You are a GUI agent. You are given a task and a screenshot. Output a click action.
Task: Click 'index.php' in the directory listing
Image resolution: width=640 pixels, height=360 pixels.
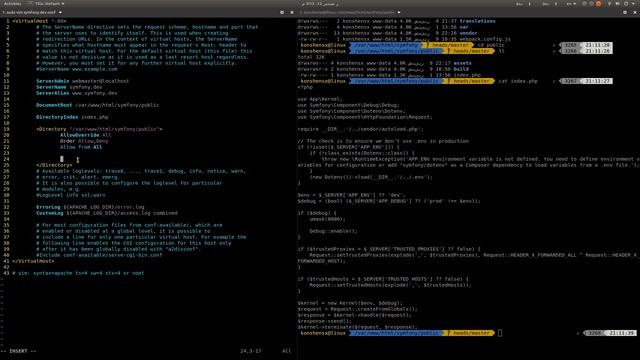pos(467,75)
